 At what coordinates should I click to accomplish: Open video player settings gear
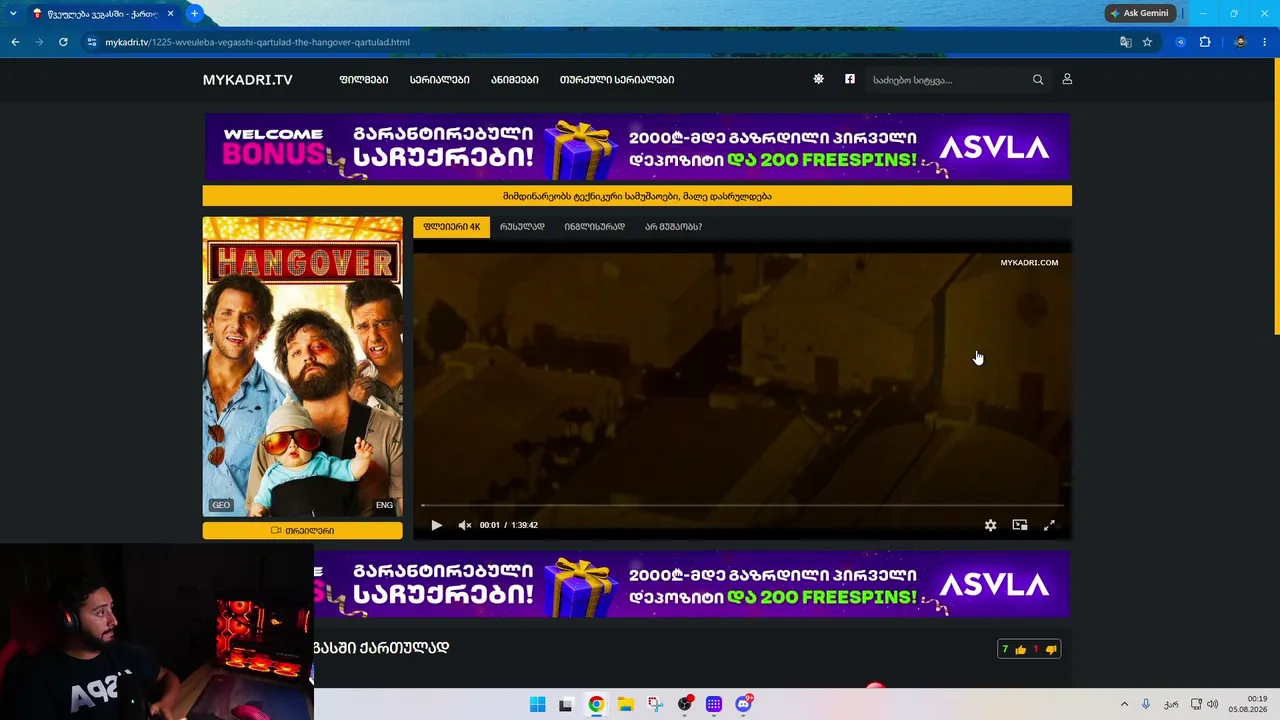[990, 525]
